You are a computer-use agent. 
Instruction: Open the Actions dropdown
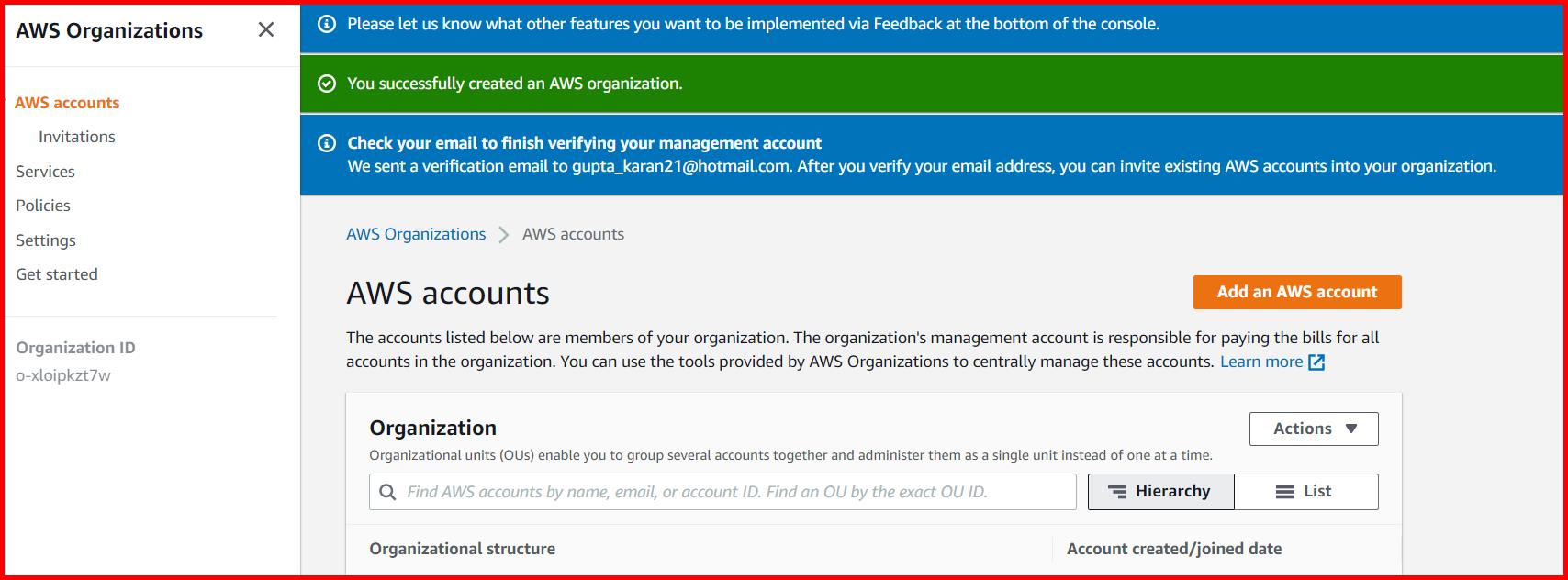coord(1313,428)
